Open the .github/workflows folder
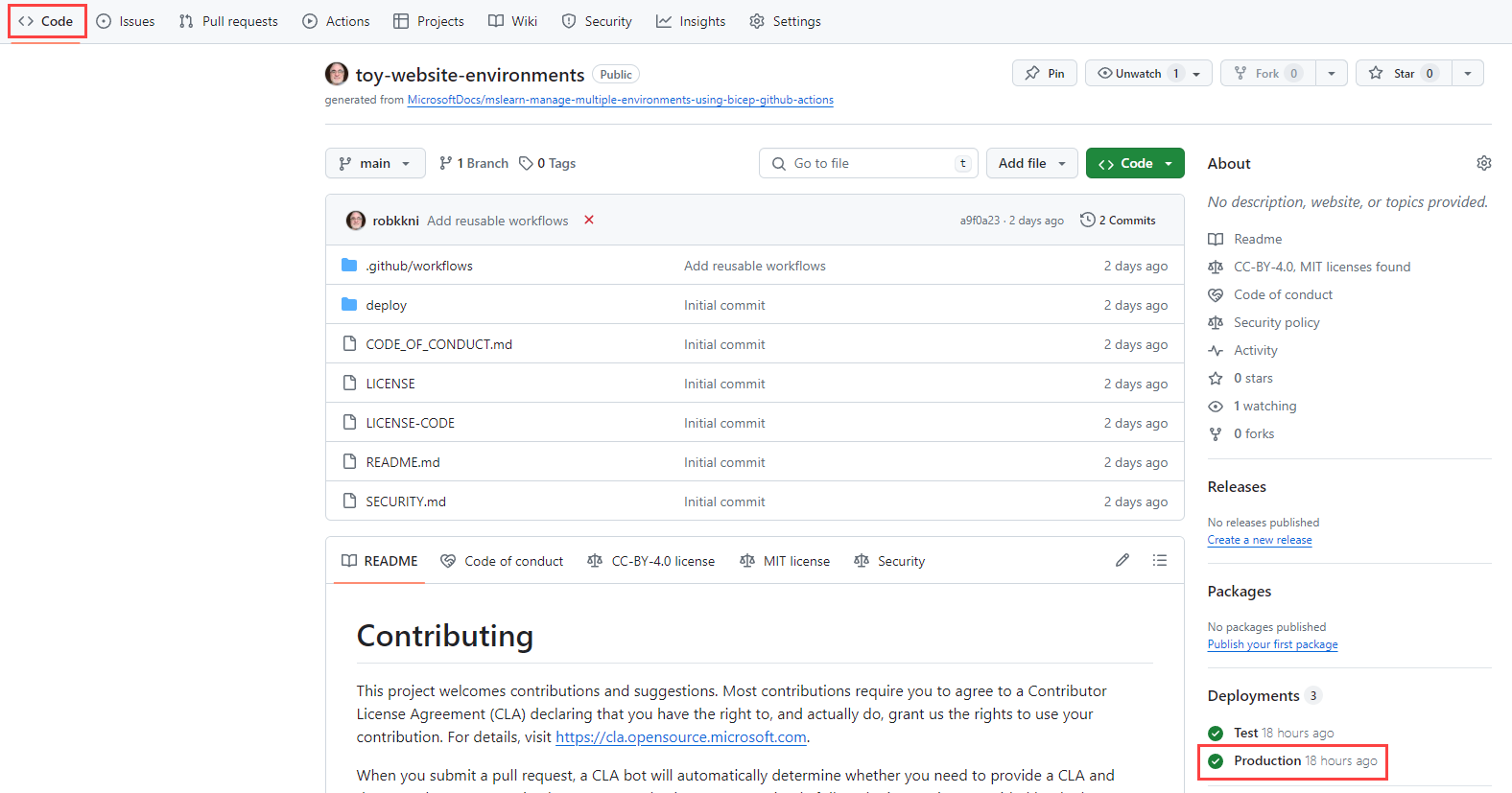 pos(419,266)
